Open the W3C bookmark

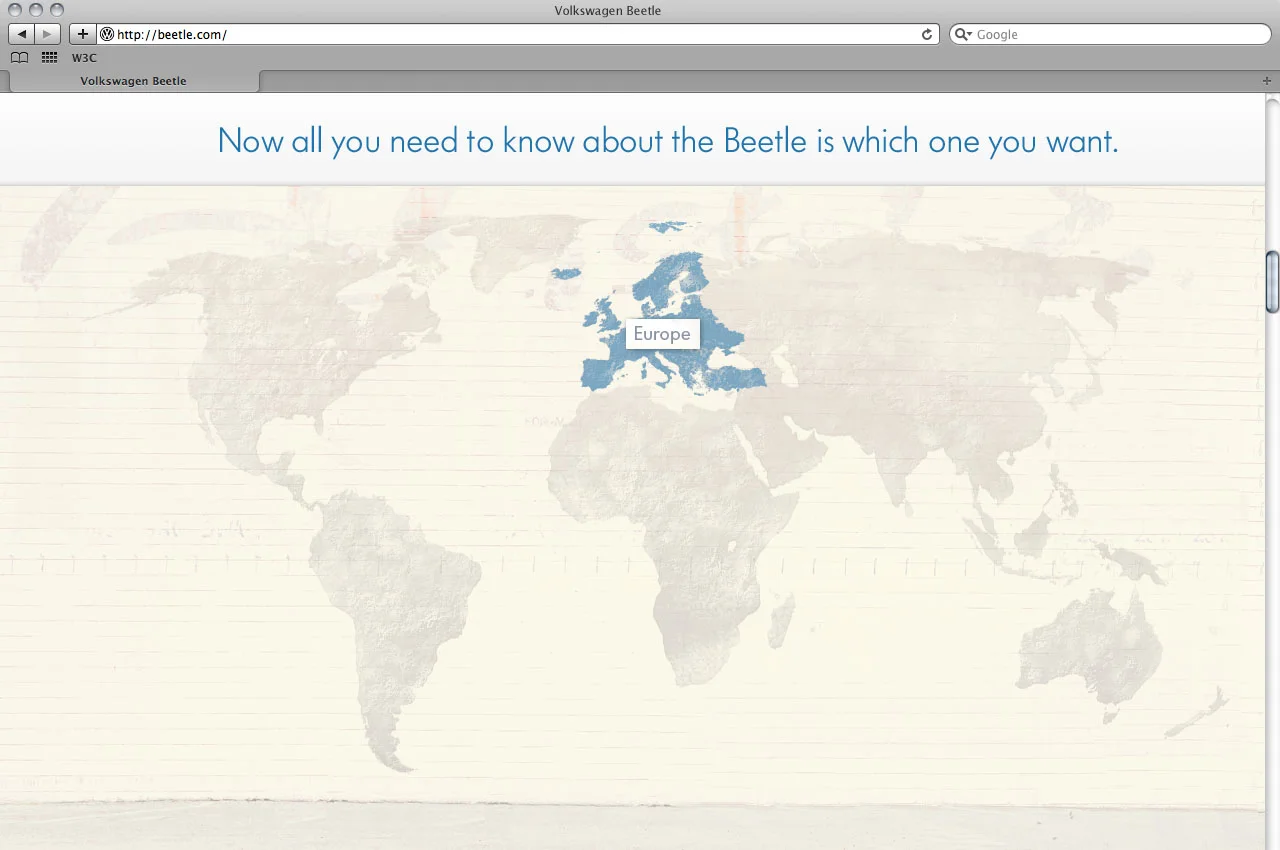tap(84, 58)
